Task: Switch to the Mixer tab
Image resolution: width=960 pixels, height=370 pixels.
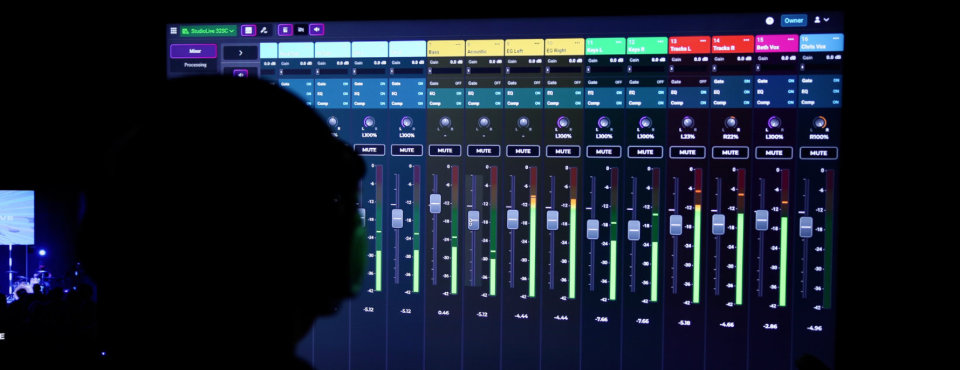Action: tap(193, 51)
